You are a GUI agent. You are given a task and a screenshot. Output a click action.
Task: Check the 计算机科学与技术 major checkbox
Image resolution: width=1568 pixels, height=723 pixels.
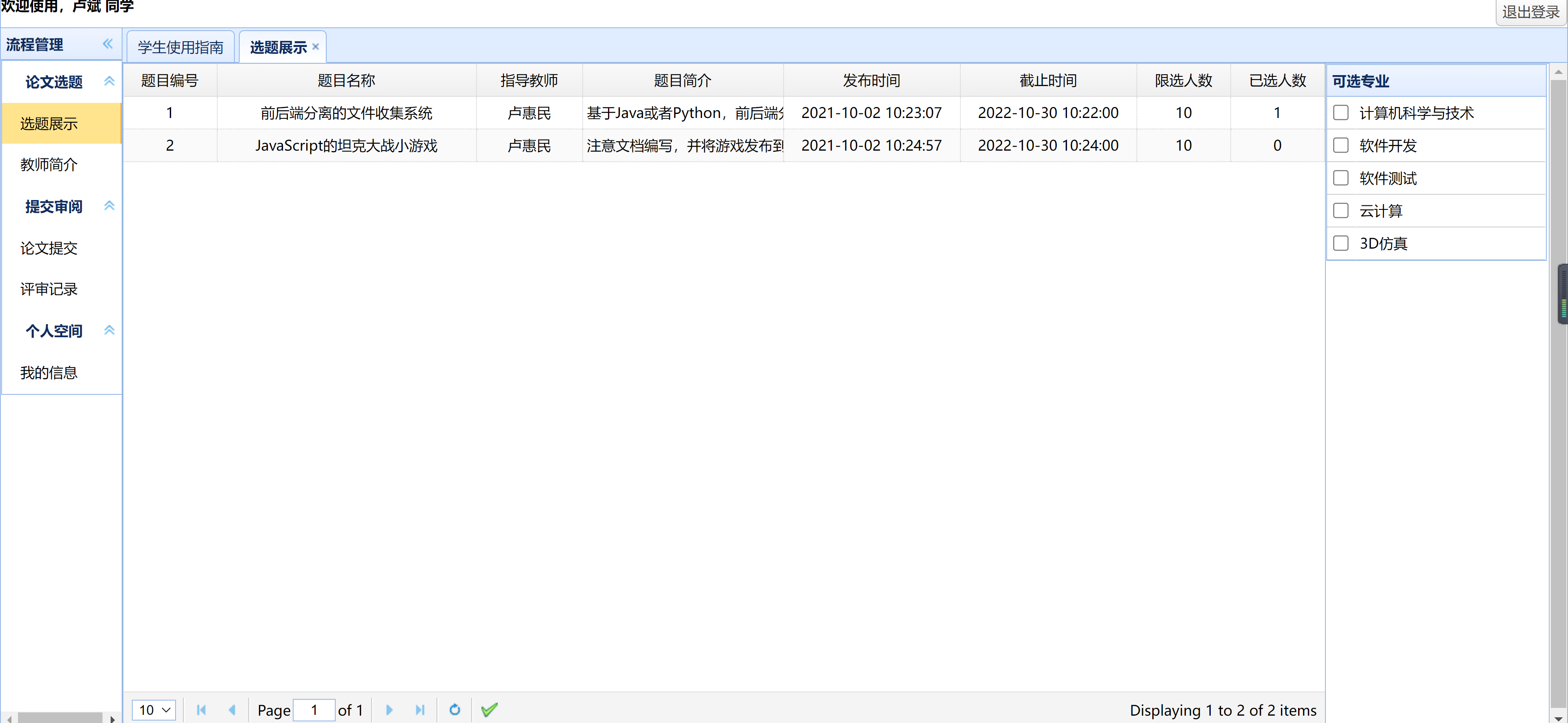(1341, 113)
